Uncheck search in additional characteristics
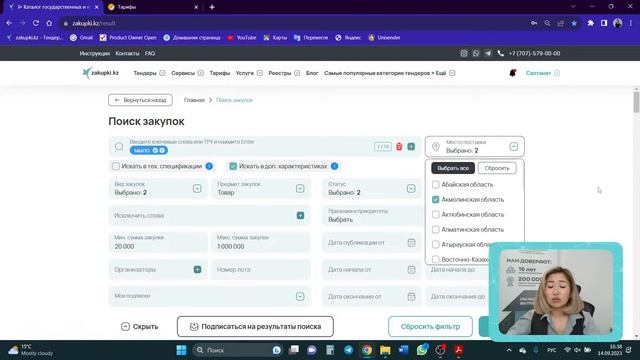640x360 pixels. coord(233,166)
